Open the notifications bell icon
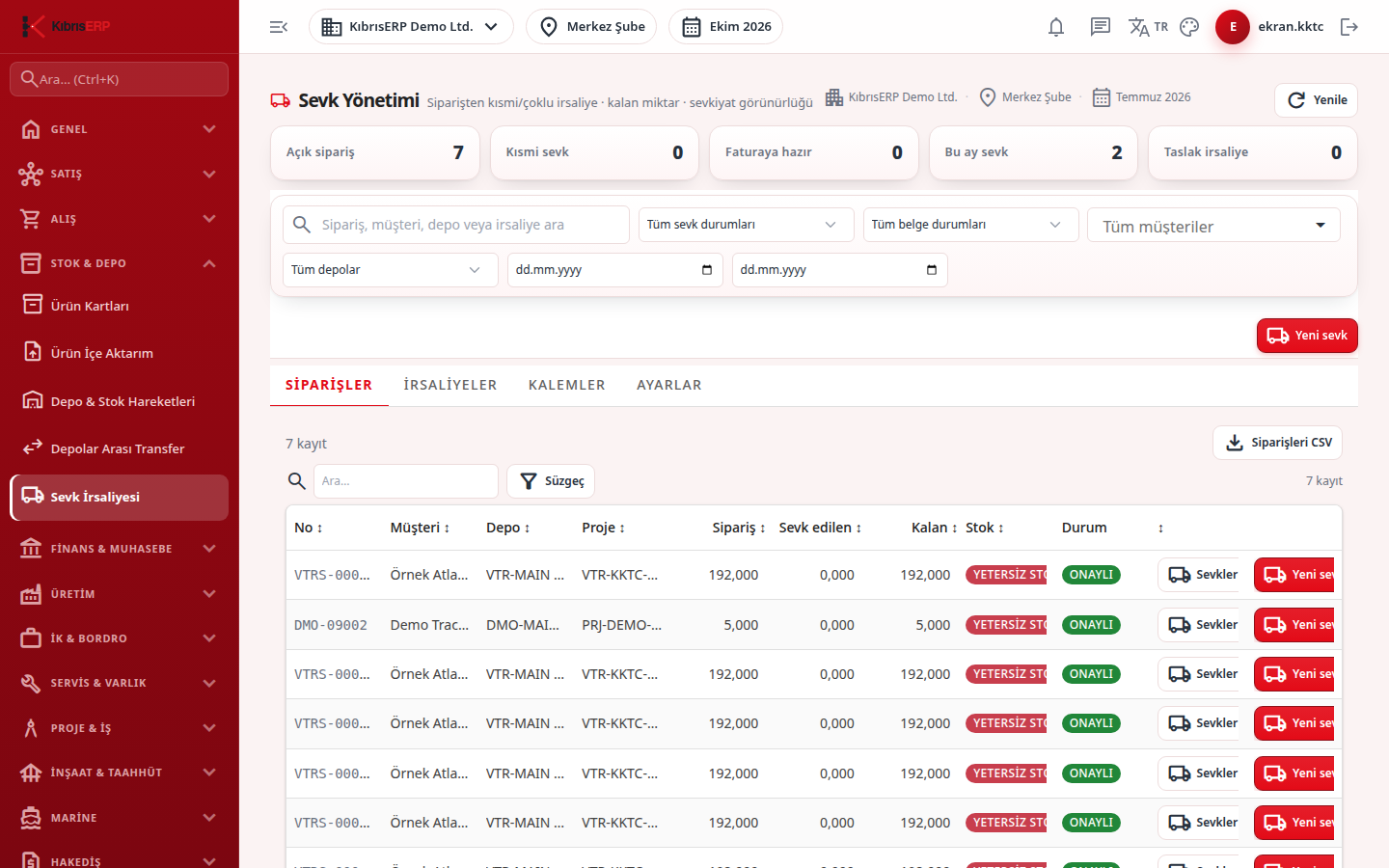Image resolution: width=1389 pixels, height=868 pixels. pyautogui.click(x=1056, y=27)
